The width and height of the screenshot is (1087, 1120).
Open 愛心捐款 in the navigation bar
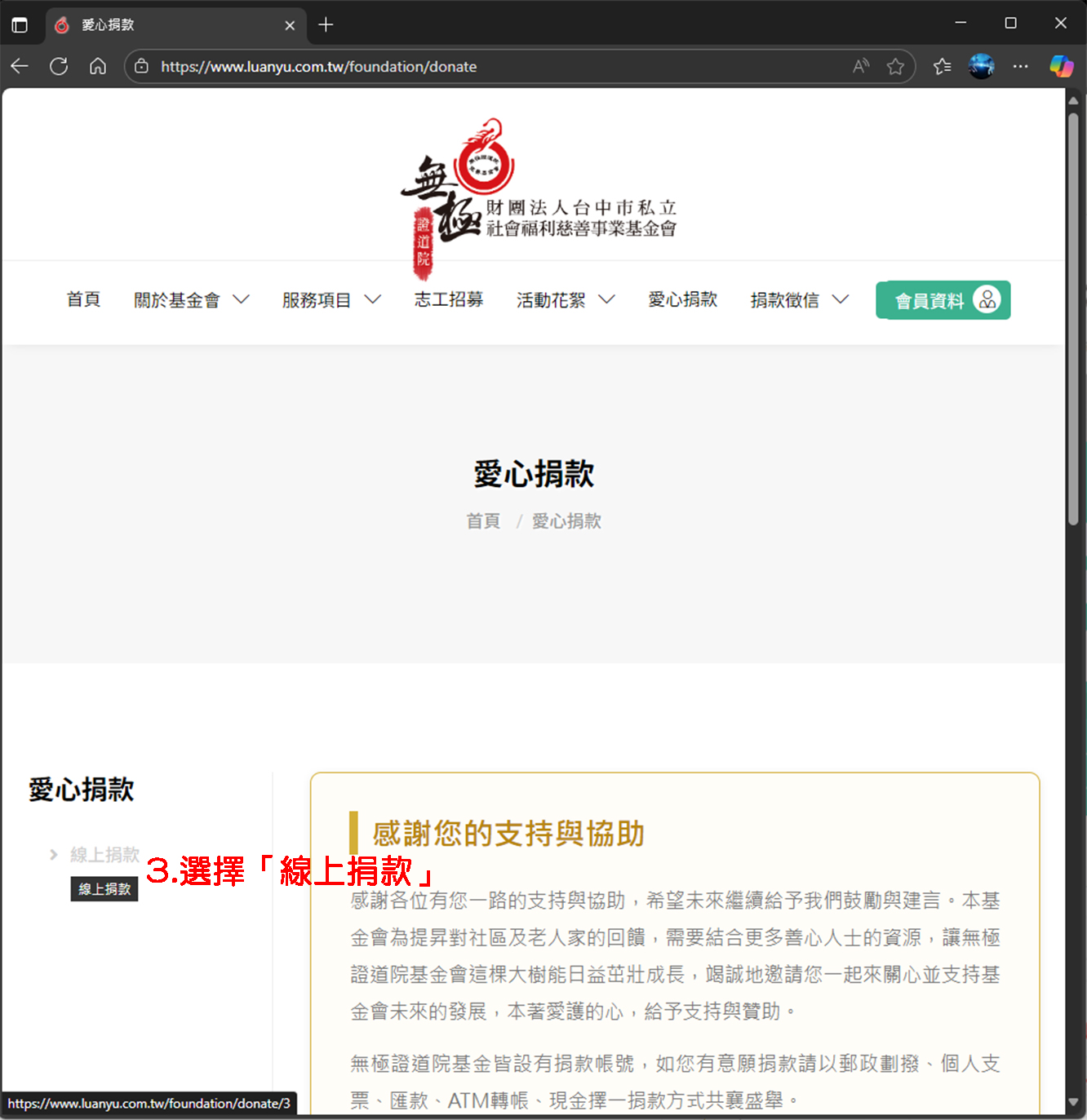(683, 299)
